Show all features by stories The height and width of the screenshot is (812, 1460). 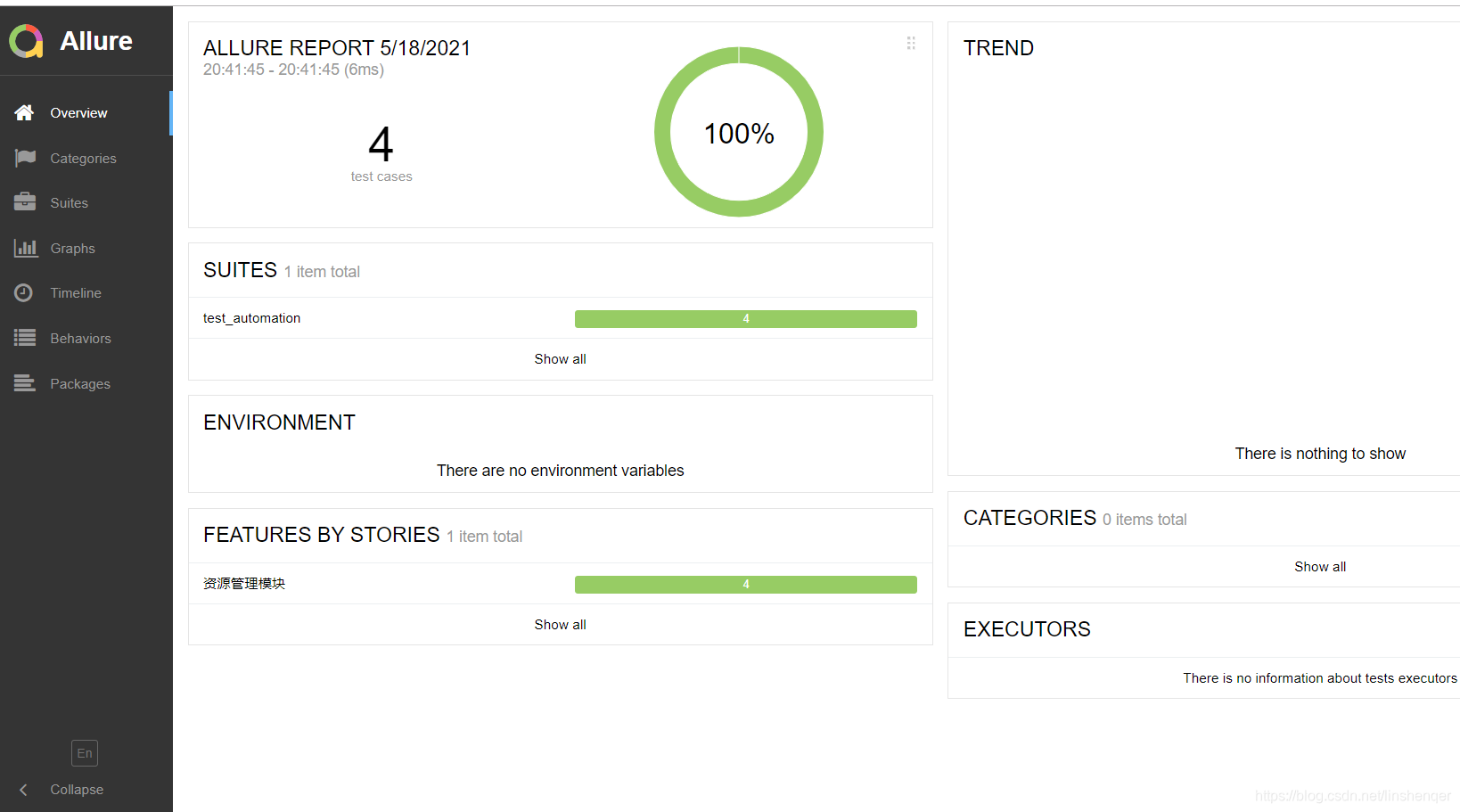coord(560,625)
